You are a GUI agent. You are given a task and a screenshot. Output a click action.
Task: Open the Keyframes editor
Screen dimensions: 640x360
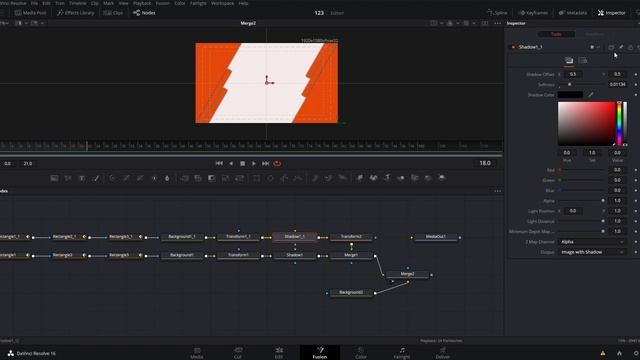pos(533,13)
